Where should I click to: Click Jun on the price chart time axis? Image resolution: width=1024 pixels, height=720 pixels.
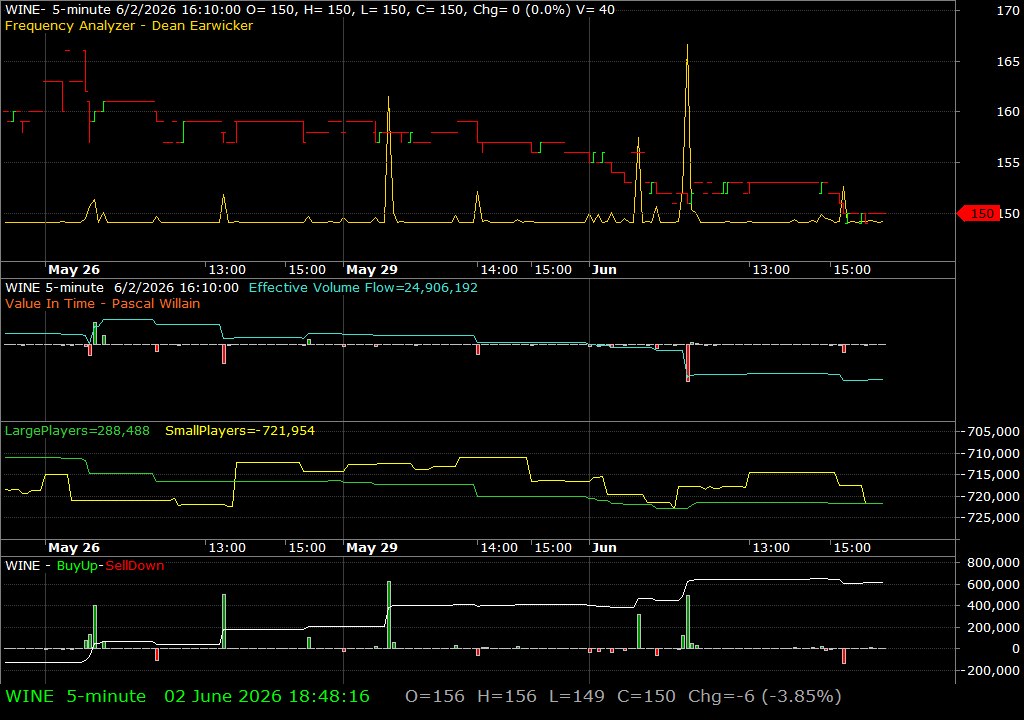[x=604, y=270]
